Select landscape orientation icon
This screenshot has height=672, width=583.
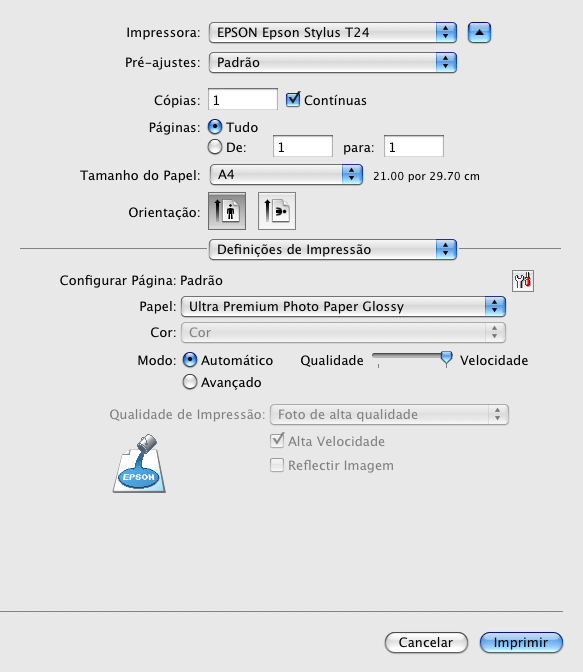[277, 211]
